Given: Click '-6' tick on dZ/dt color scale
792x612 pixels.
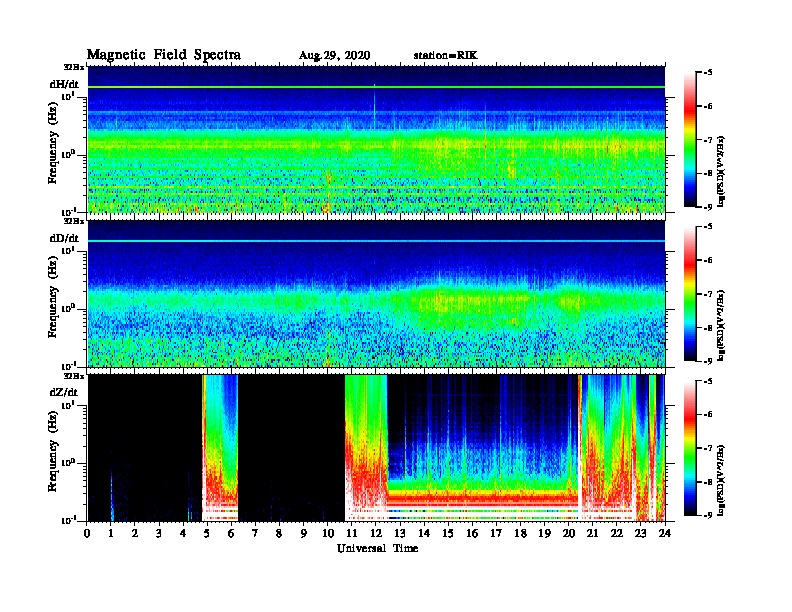Looking at the screenshot, I should pos(708,415).
